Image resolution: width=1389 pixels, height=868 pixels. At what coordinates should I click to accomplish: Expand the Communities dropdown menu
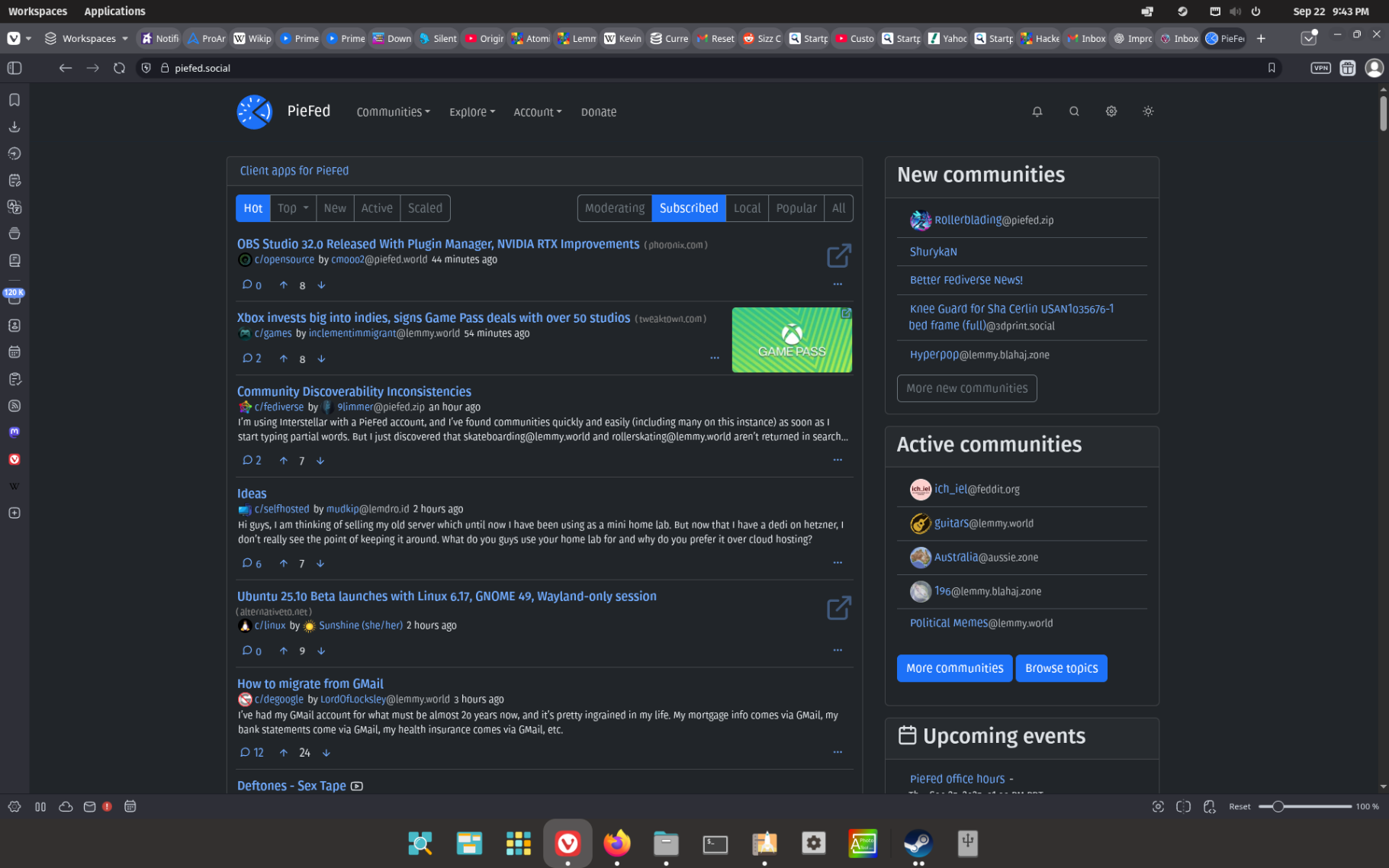point(393,112)
